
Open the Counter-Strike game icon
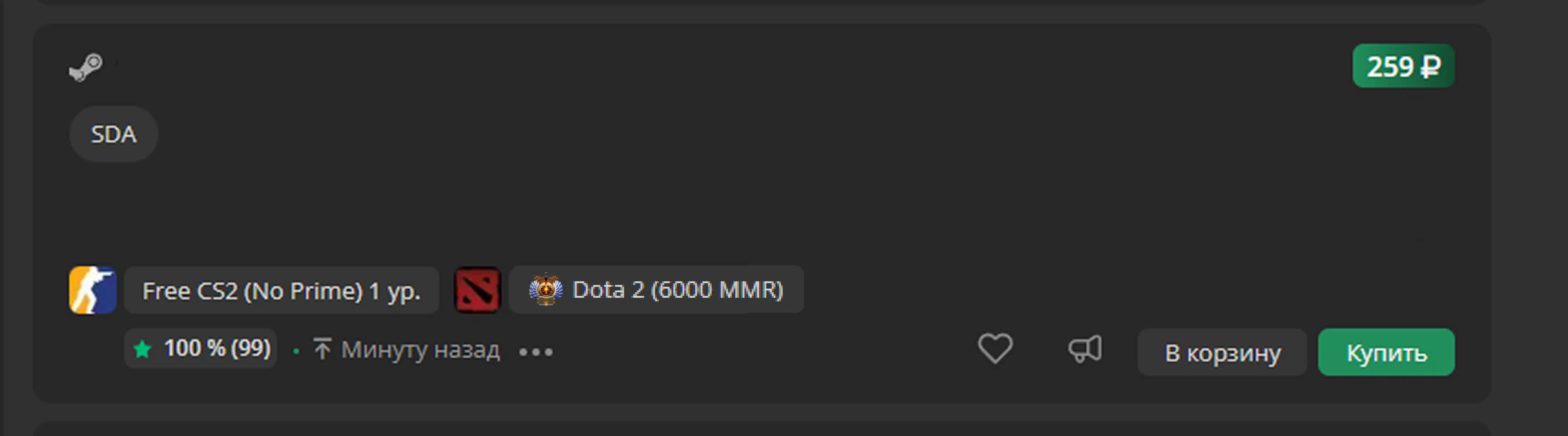93,290
